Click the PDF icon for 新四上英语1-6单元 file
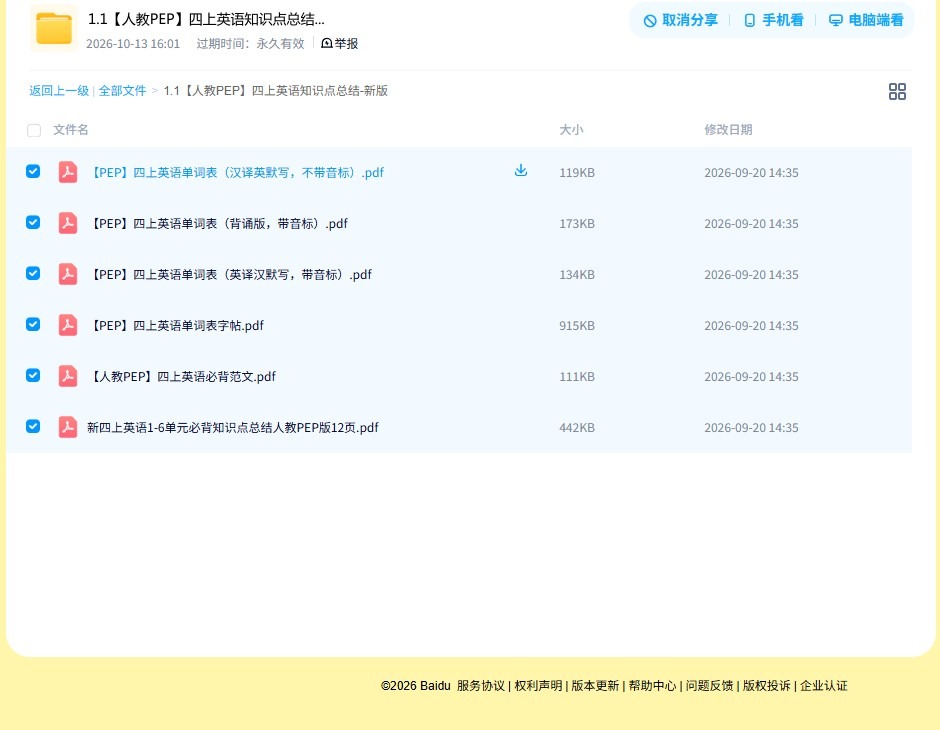The image size is (940, 730). (x=68, y=427)
